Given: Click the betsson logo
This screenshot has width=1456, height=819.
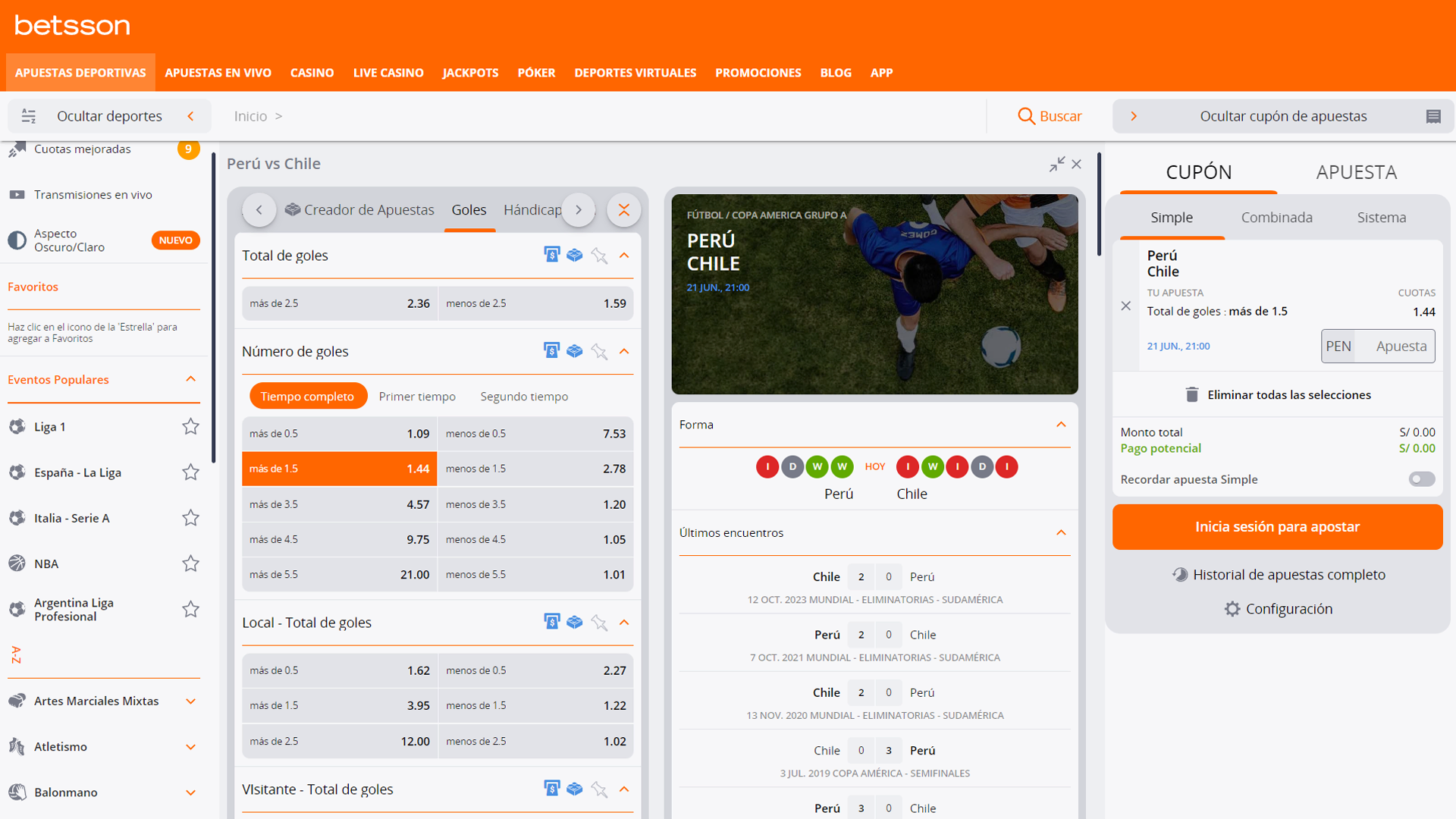Looking at the screenshot, I should coord(72,26).
